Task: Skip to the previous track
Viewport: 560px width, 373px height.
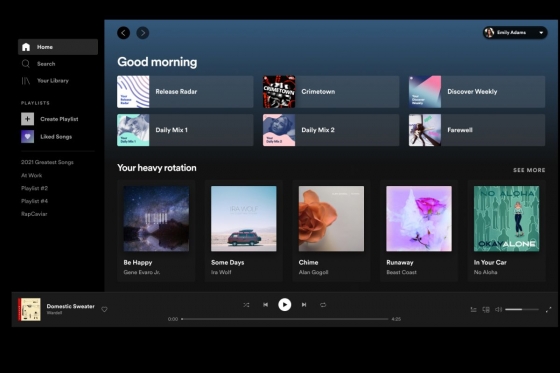Action: pos(265,305)
